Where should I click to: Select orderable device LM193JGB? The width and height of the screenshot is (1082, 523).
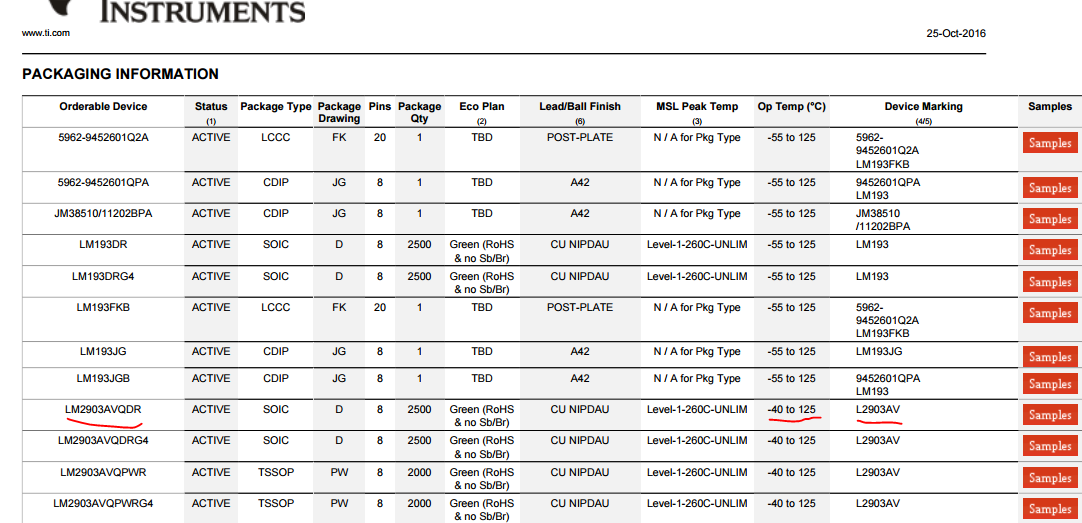[x=104, y=378]
